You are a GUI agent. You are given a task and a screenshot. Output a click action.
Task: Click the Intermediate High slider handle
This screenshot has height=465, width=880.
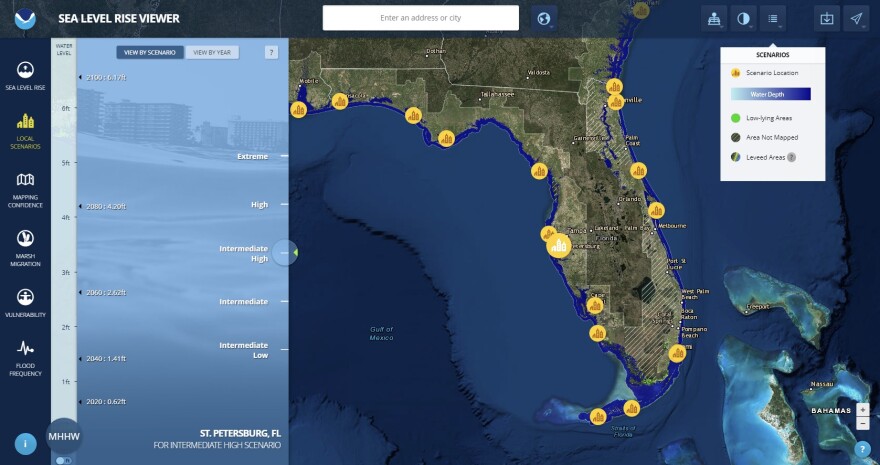click(285, 253)
